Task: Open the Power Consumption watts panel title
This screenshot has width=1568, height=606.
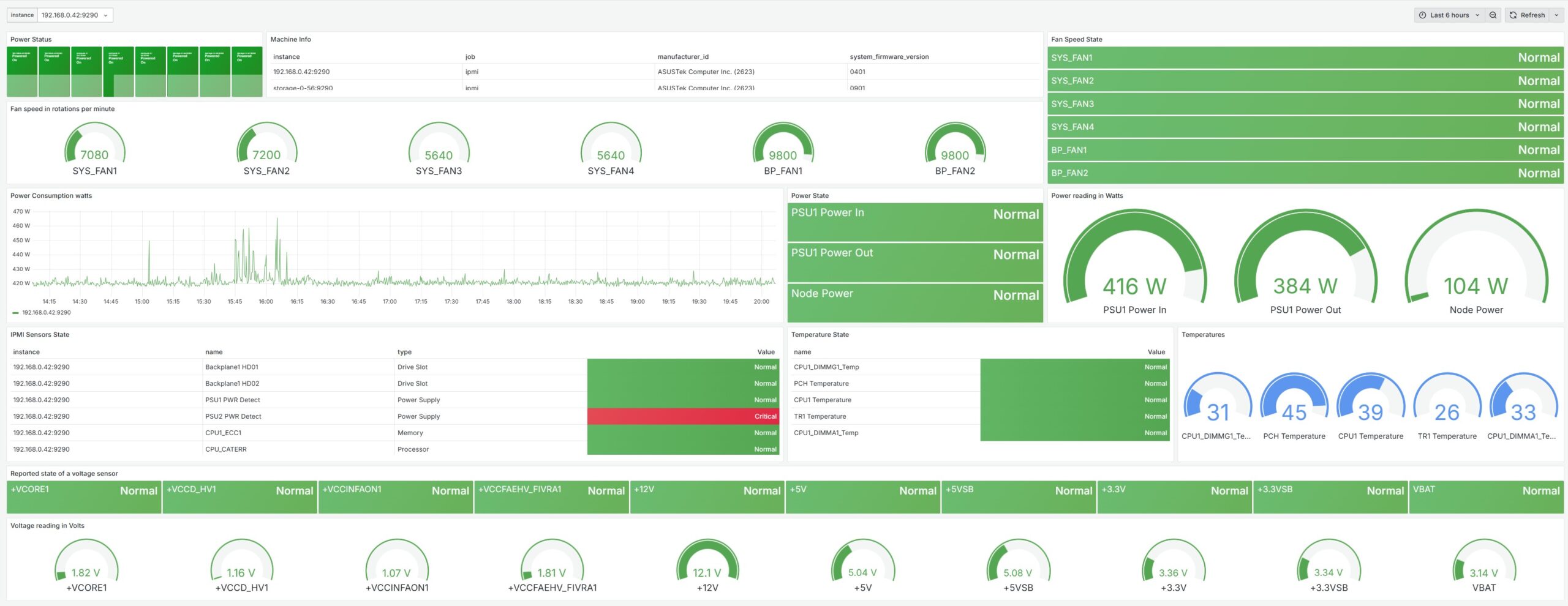Action: 51,196
